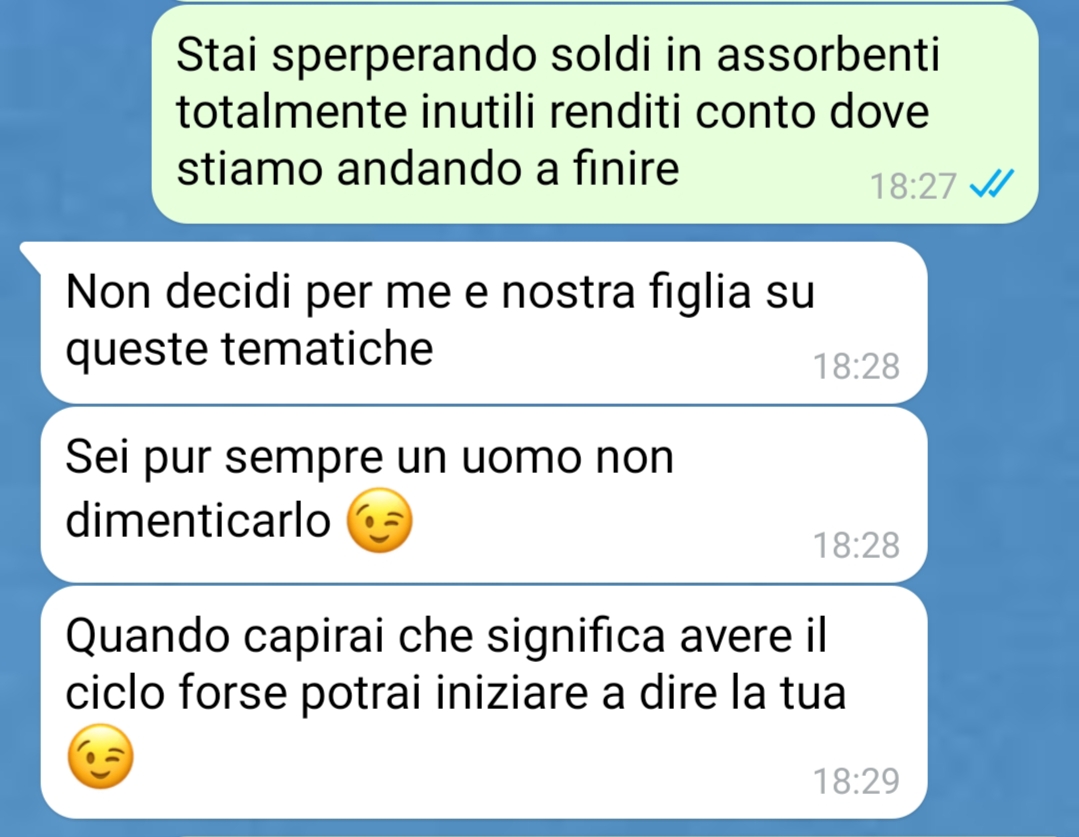Viewport: 1079px width, 837px height.
Task: Click the words "stiamo andando a finire"
Action: point(427,169)
